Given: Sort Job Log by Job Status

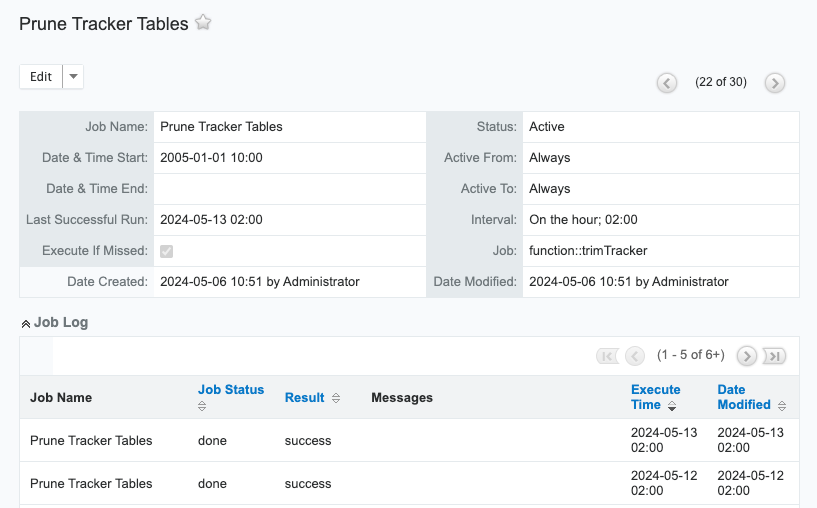Looking at the screenshot, I should coord(231,390).
